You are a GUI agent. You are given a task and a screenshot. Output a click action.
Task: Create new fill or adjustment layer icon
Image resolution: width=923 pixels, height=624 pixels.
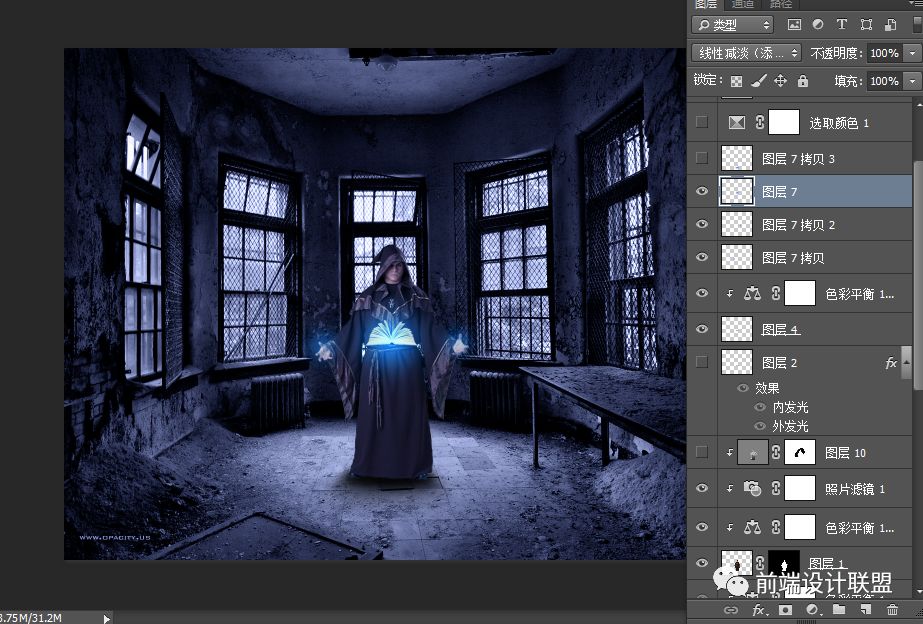point(812,610)
